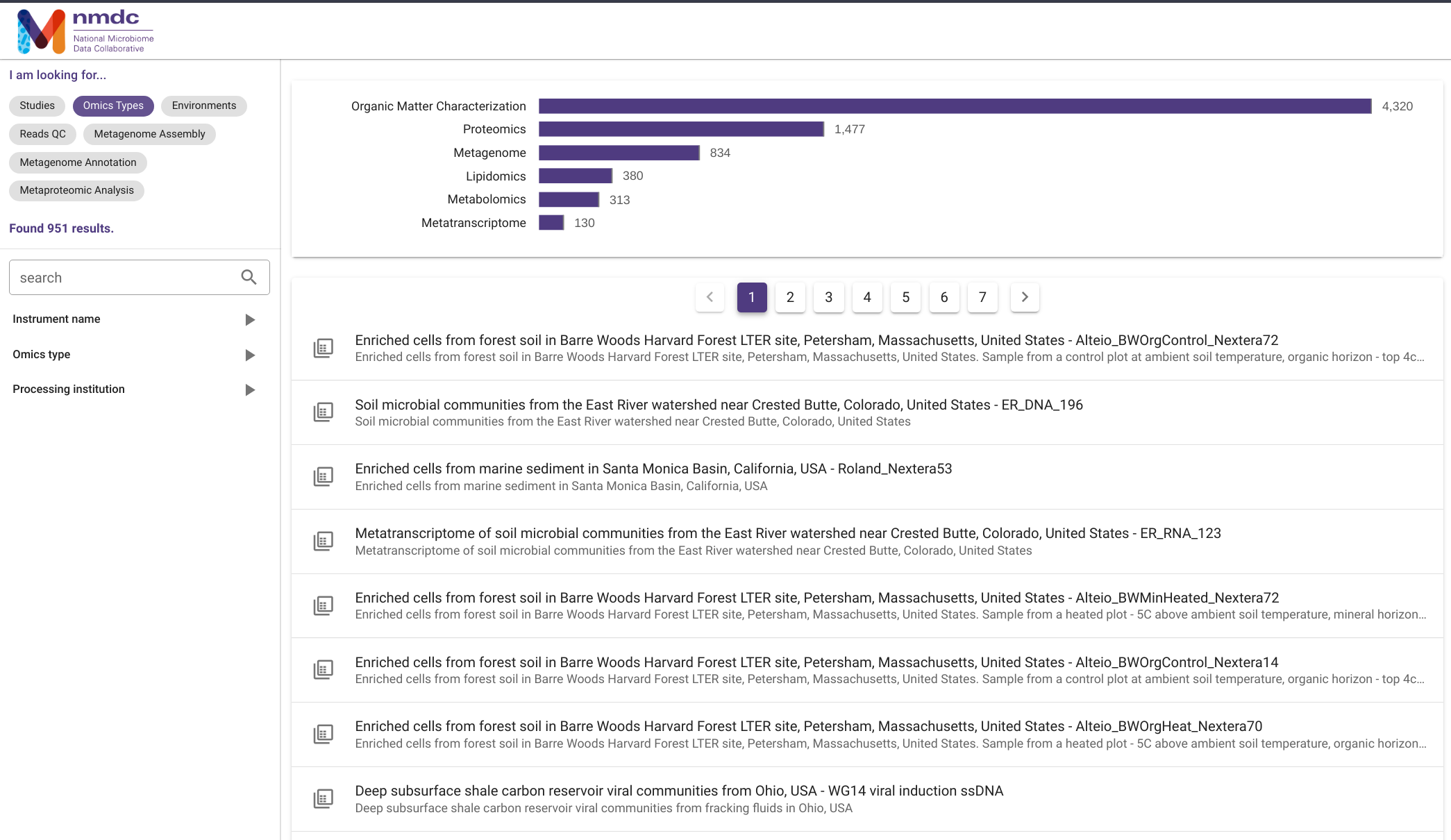
Task: Select the Metagenome Annotation category
Action: [x=78, y=162]
